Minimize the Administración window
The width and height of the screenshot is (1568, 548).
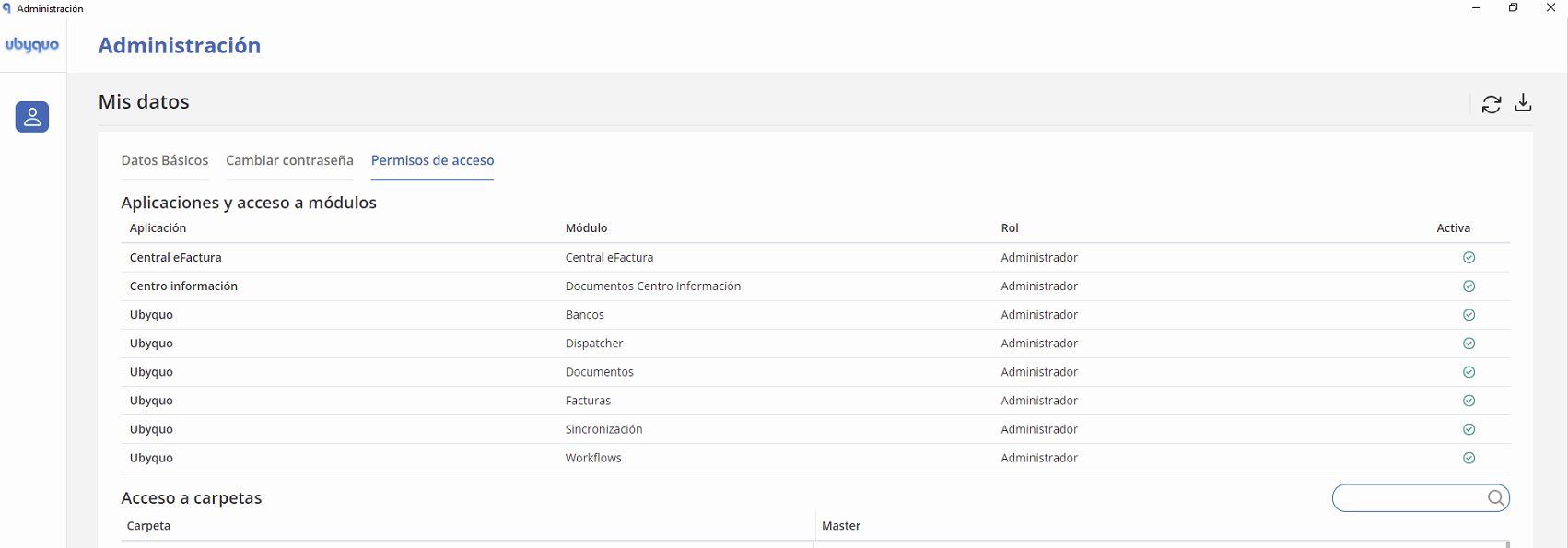click(x=1477, y=8)
